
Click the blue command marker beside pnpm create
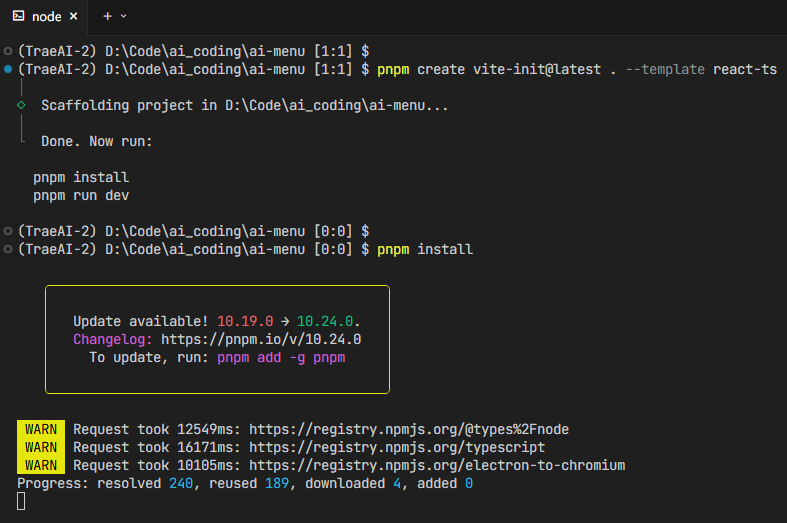tap(8, 69)
